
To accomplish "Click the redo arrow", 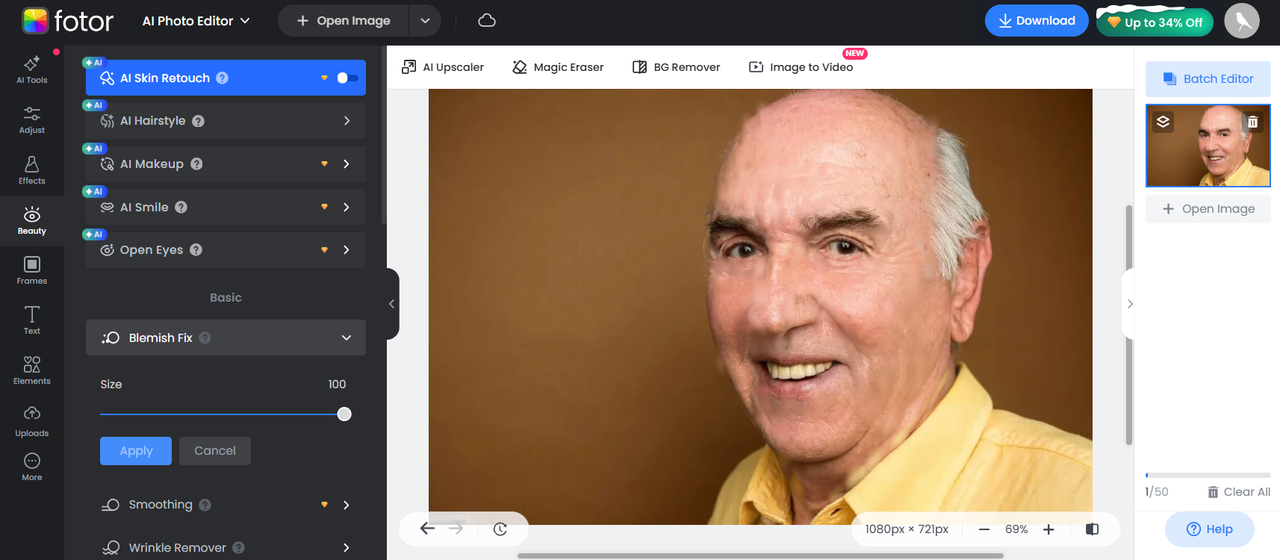I will (x=456, y=528).
